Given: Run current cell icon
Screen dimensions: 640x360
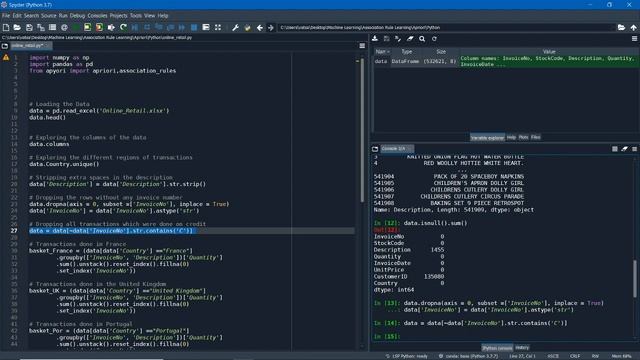Looking at the screenshot, I should (87, 27).
